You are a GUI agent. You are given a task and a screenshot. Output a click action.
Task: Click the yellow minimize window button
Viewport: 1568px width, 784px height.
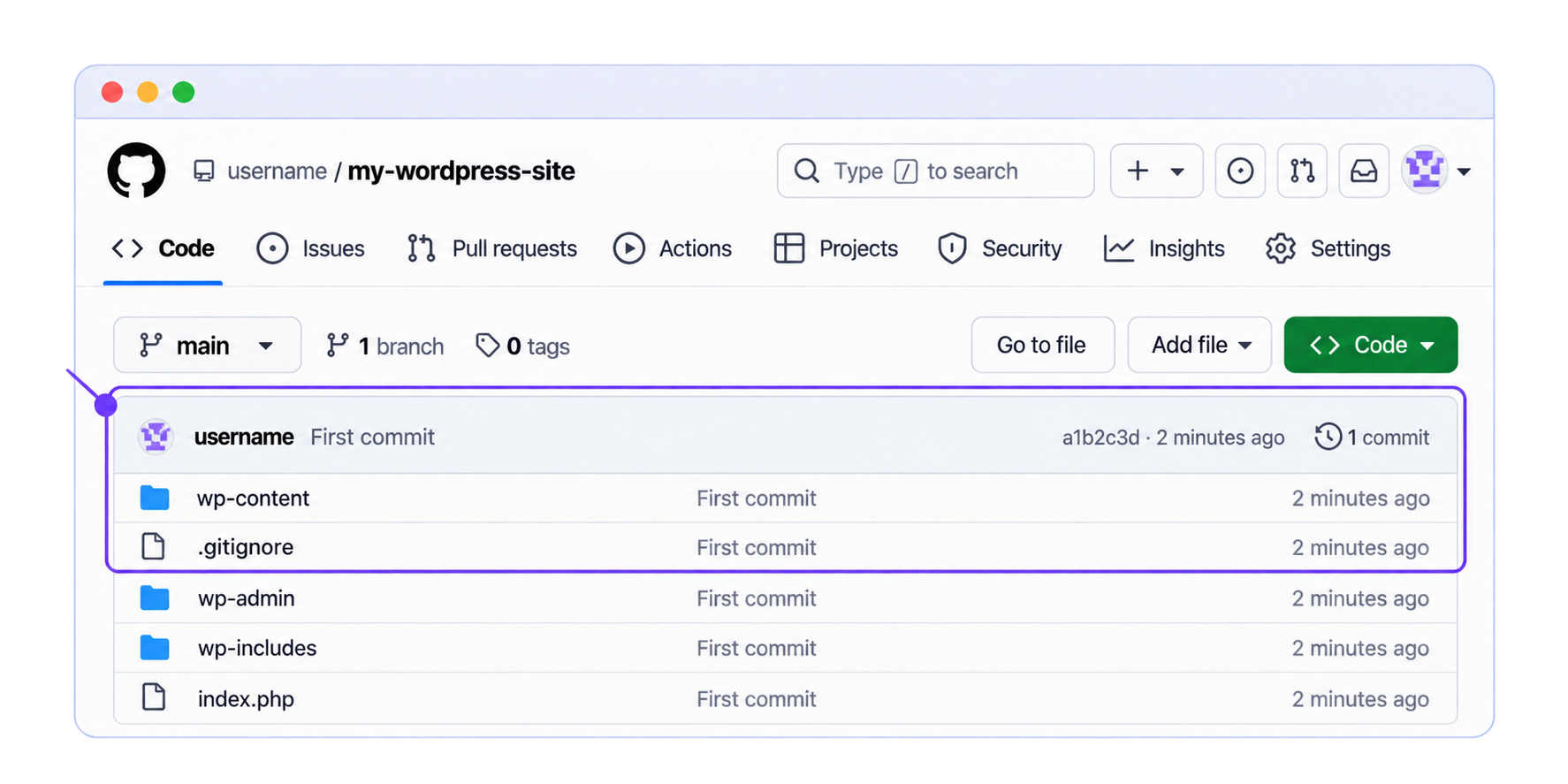(x=148, y=92)
